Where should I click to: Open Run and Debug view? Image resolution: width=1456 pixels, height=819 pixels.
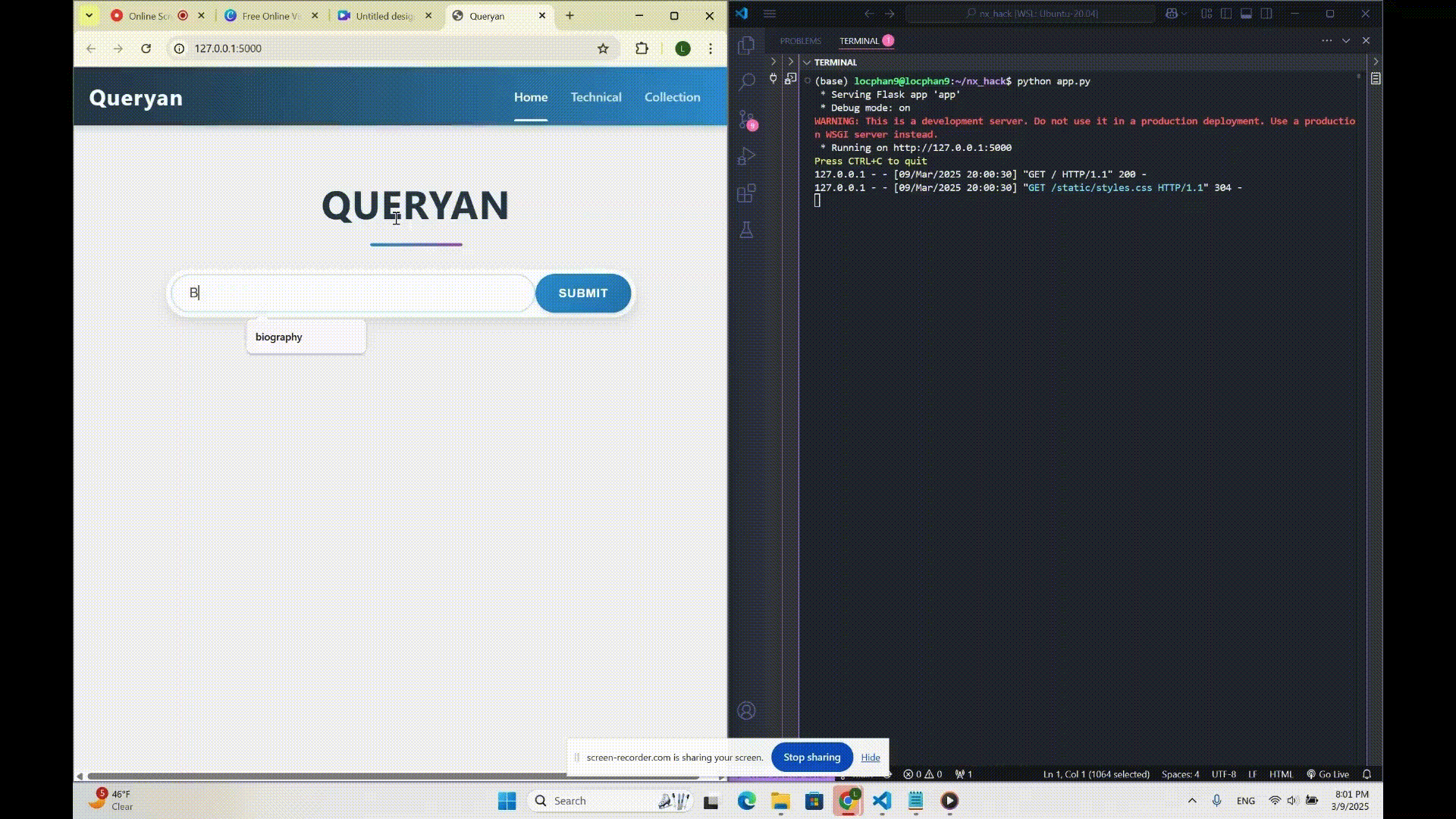(746, 156)
